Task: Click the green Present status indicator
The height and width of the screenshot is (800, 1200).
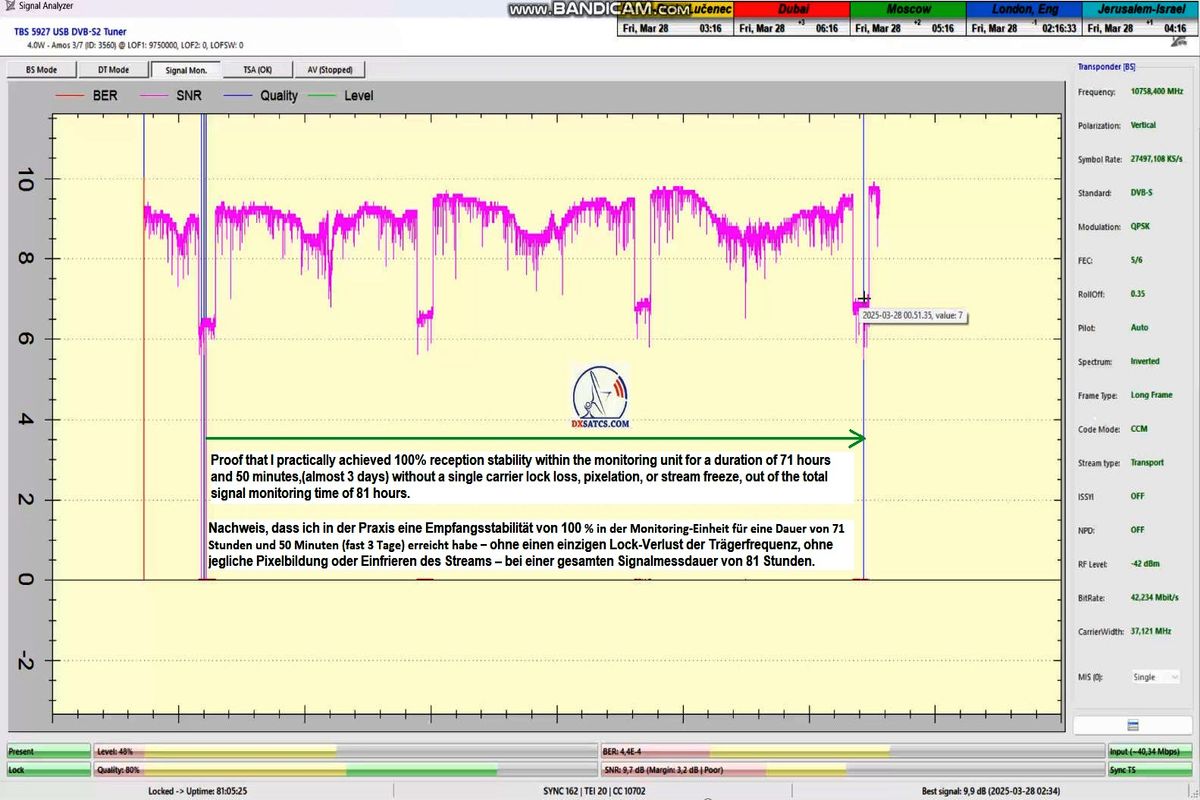Action: click(x=48, y=751)
